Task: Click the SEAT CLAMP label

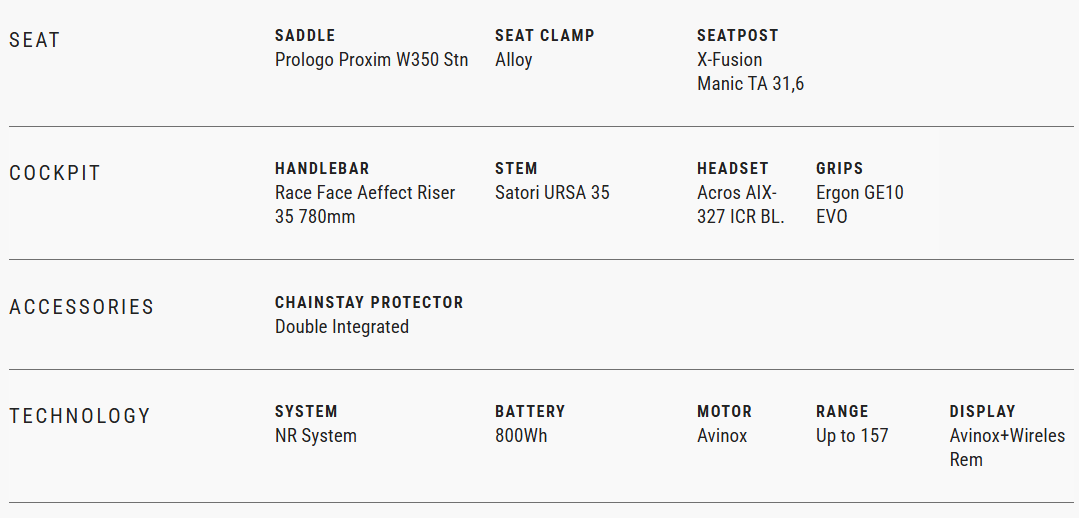Action: [x=544, y=35]
